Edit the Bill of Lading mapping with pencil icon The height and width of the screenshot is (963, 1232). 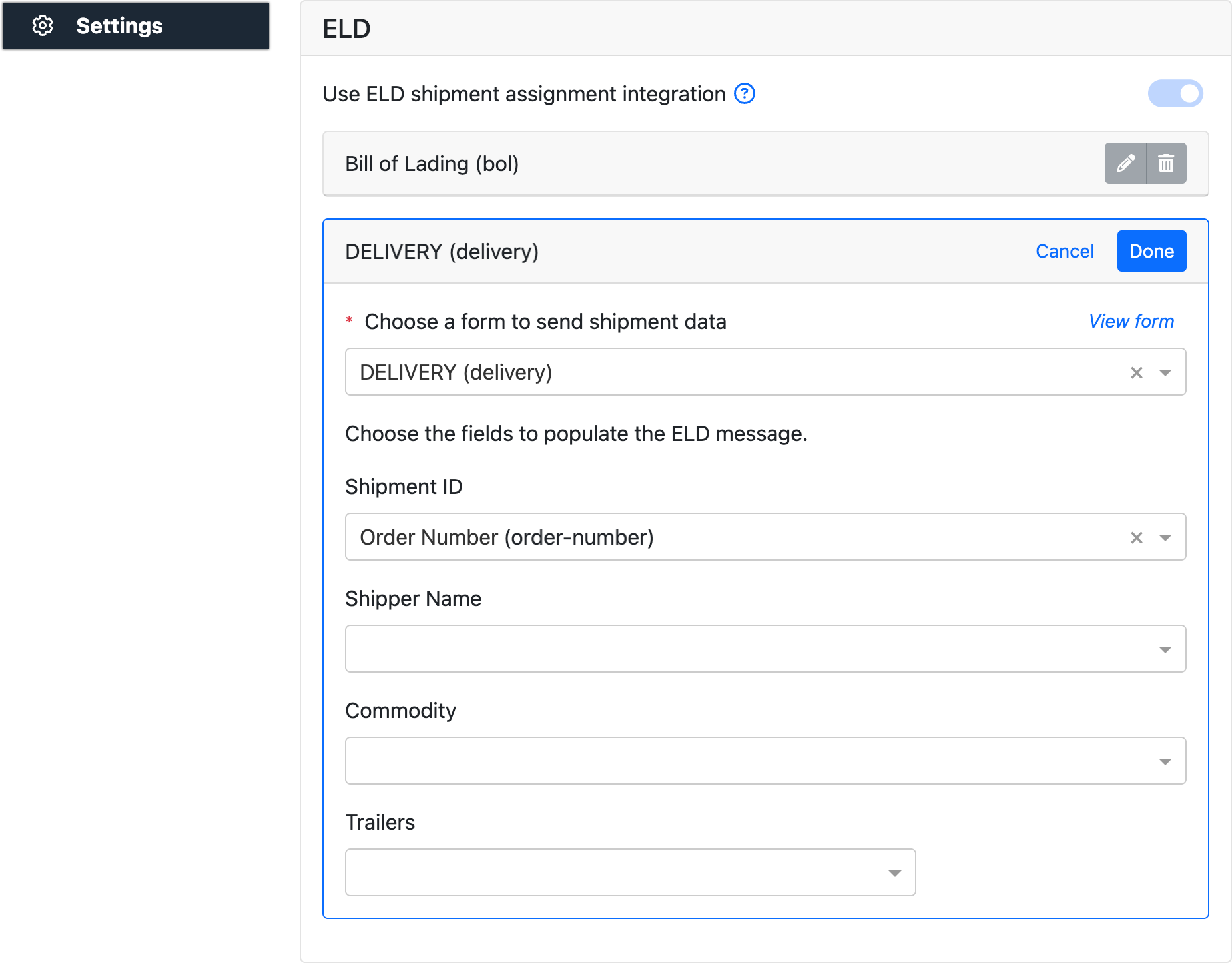click(1125, 163)
